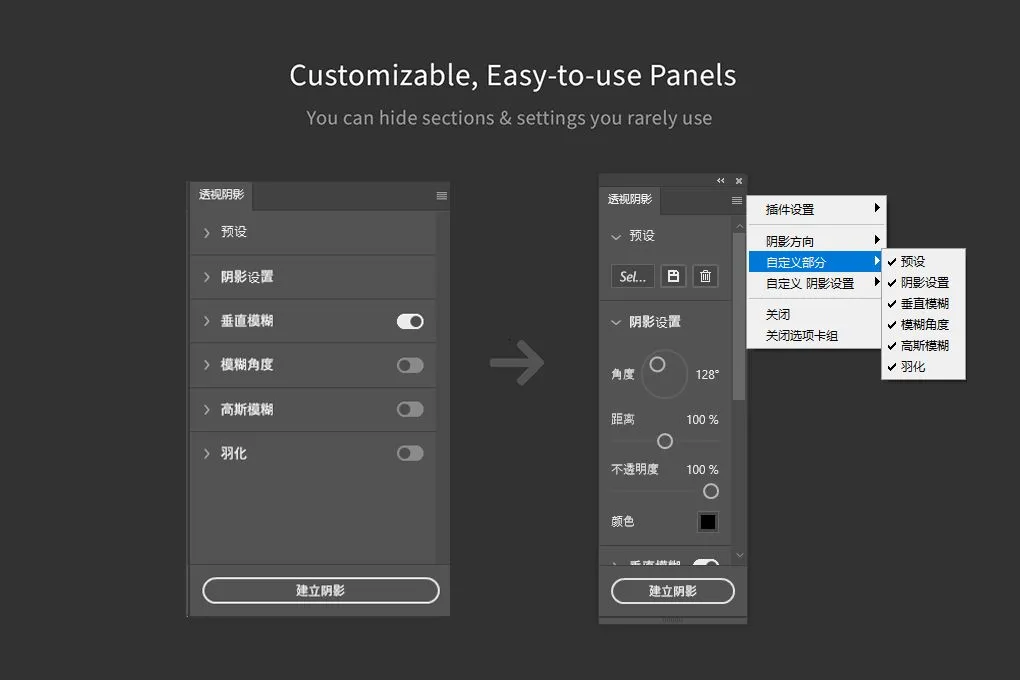Expand the 阴影设置 section in left panel
The height and width of the screenshot is (680, 1020).
246,277
